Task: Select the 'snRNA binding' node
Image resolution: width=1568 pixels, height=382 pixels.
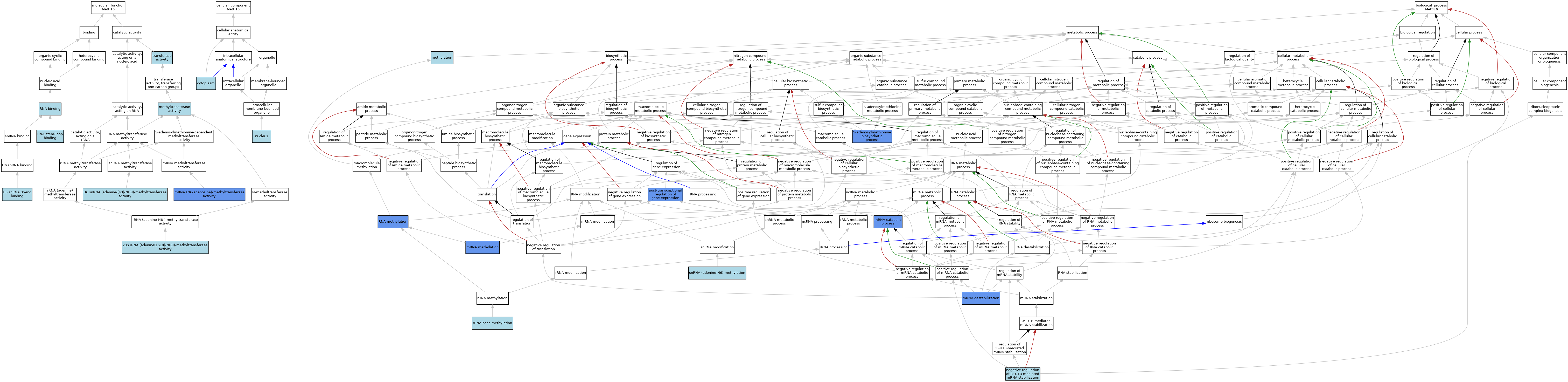Action: (17, 137)
